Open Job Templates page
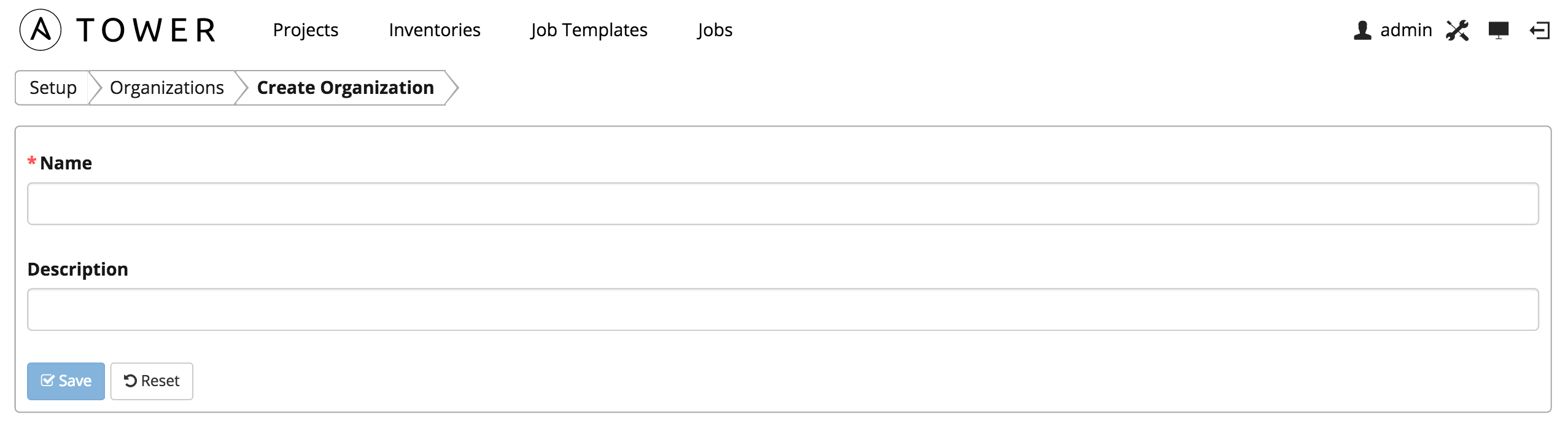 point(589,30)
